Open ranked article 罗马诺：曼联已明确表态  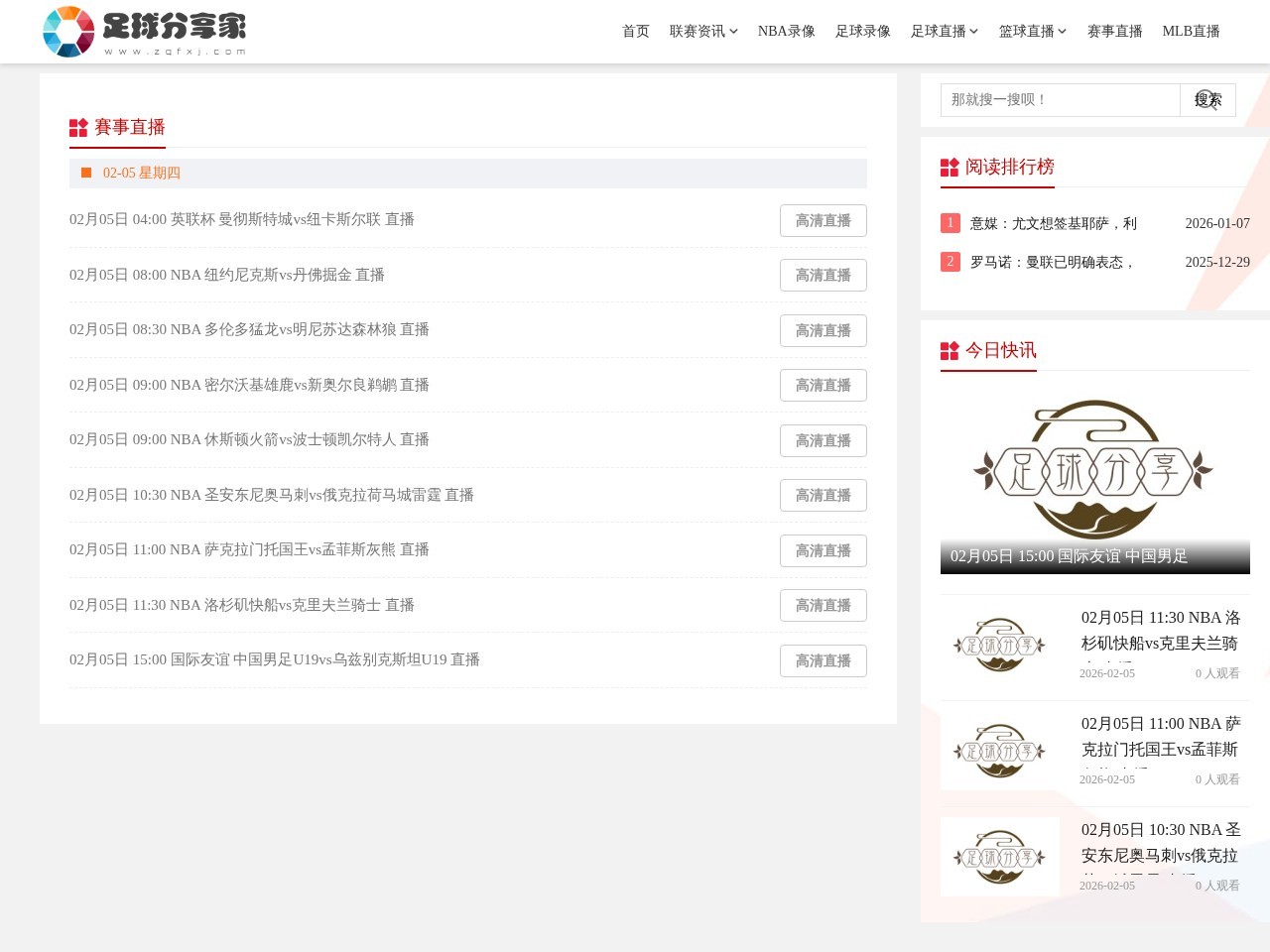point(1054,262)
